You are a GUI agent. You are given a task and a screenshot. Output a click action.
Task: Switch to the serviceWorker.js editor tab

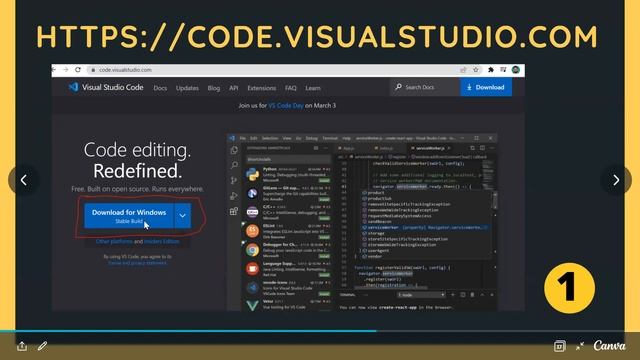coord(430,148)
